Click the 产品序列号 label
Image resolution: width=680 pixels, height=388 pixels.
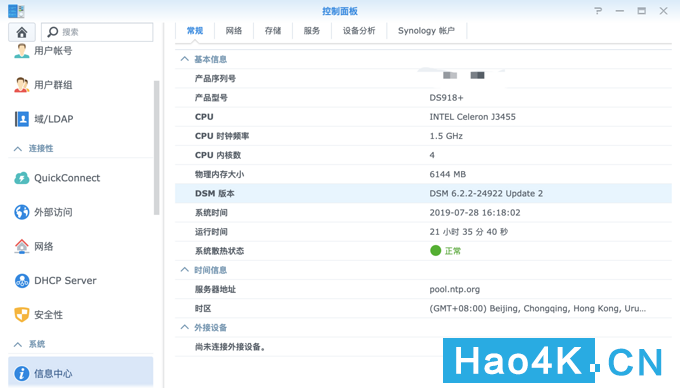coord(215,78)
